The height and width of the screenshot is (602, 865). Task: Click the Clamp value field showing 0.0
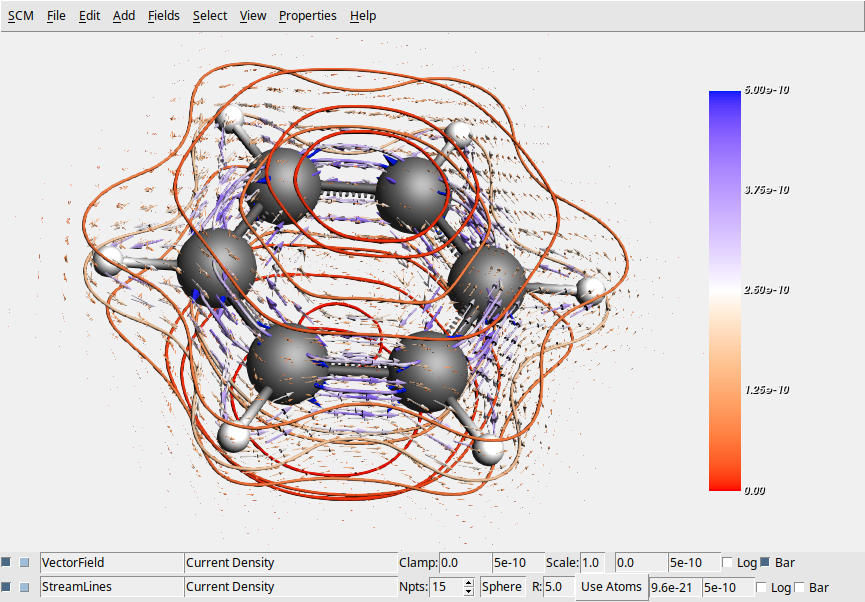pos(465,562)
